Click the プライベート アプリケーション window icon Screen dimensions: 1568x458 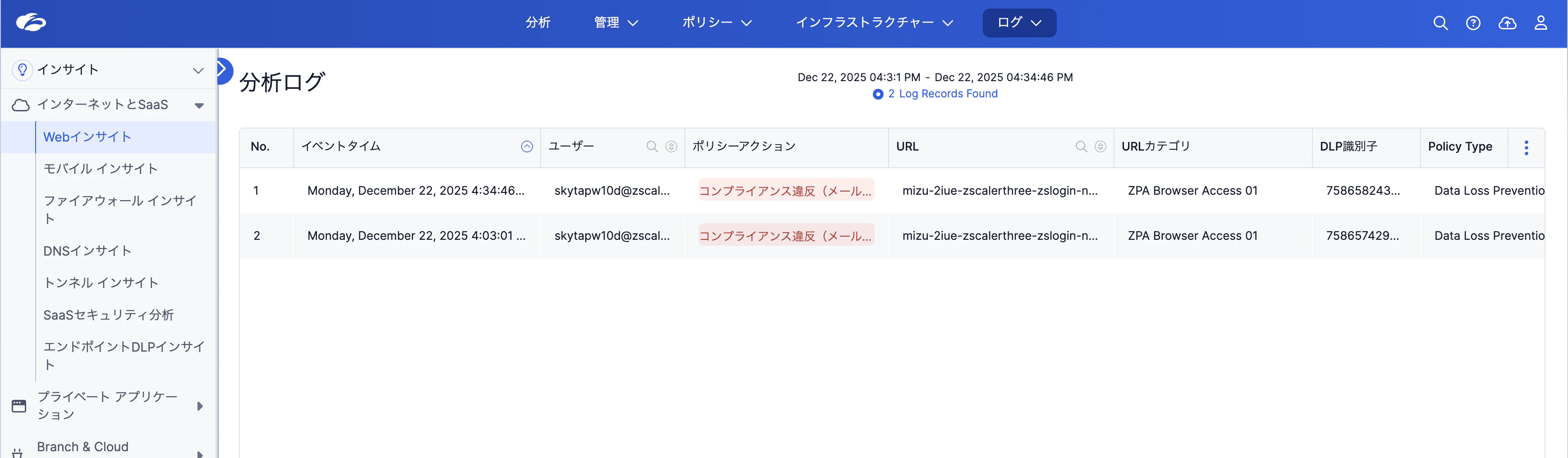tap(19, 406)
